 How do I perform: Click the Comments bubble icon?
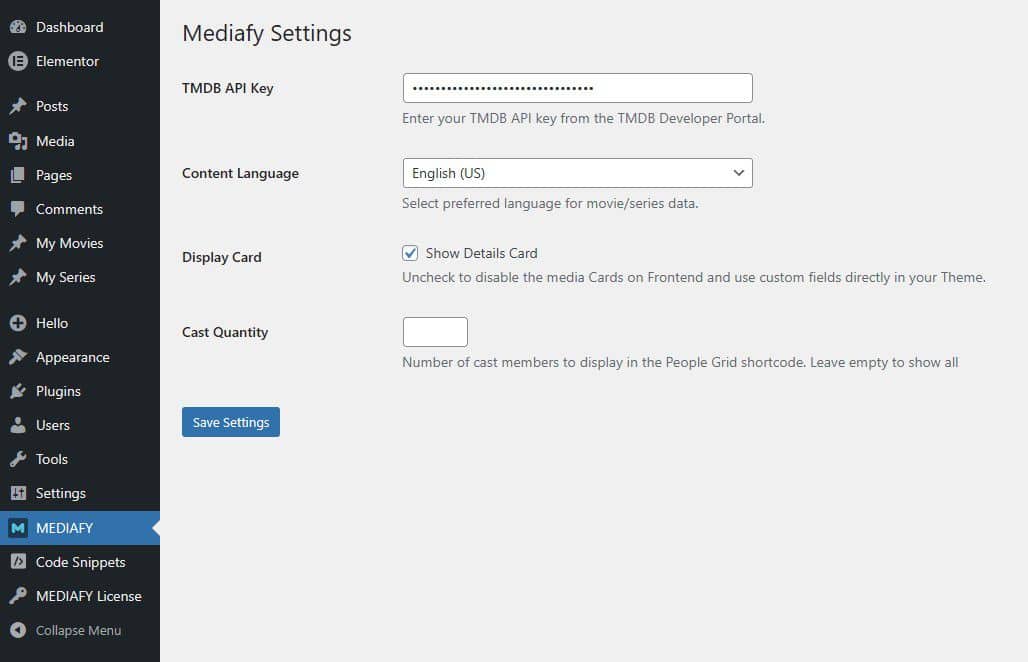point(18,209)
